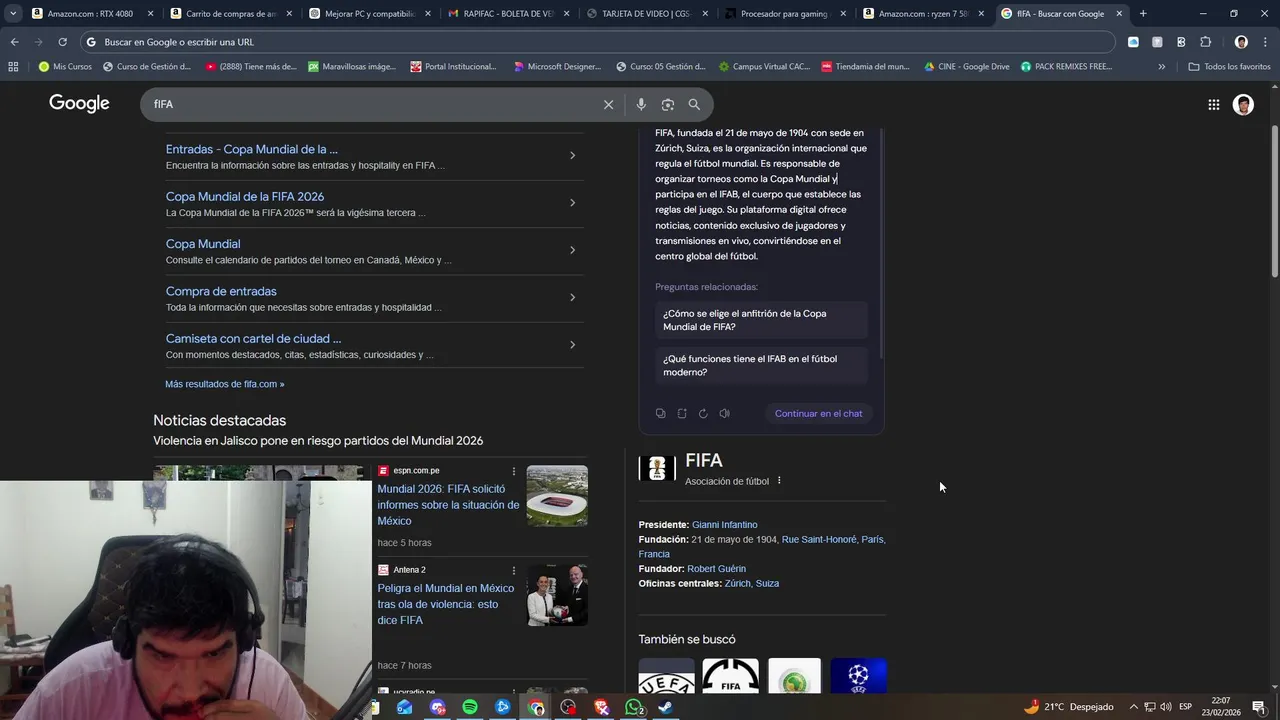
Task: Open stadium thumbnail of ESPN article
Action: coord(557,496)
